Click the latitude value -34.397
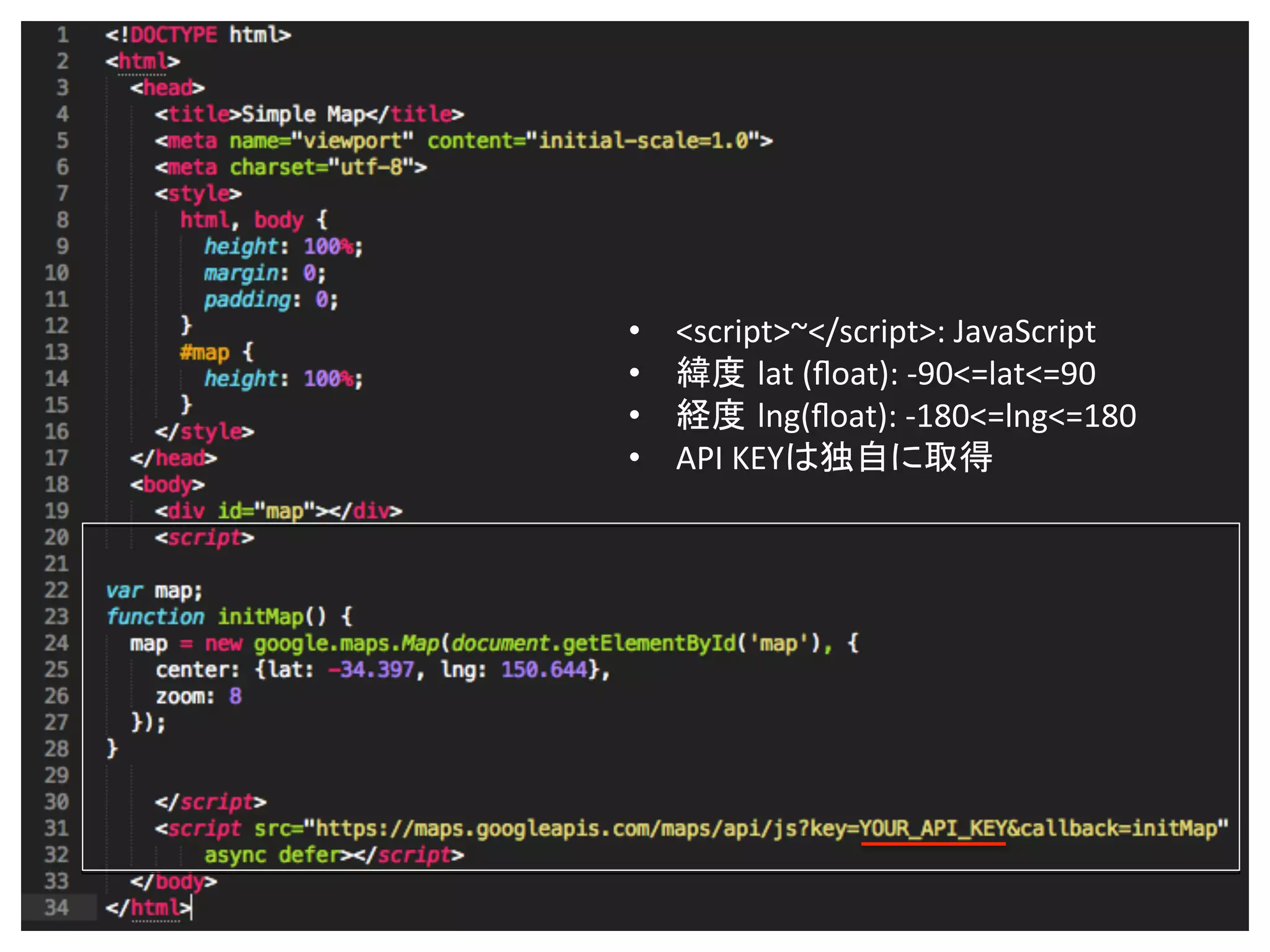Viewport: 1270px width, 952px height. point(371,670)
